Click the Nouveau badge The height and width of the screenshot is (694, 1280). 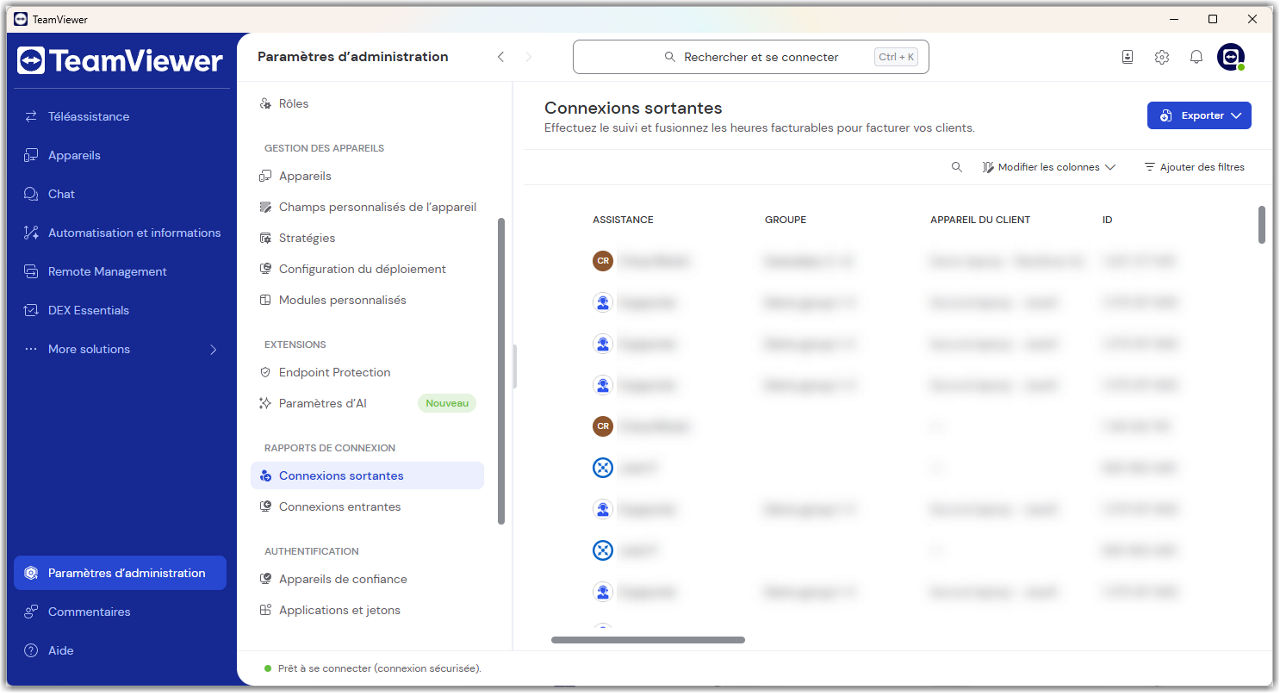coord(447,404)
